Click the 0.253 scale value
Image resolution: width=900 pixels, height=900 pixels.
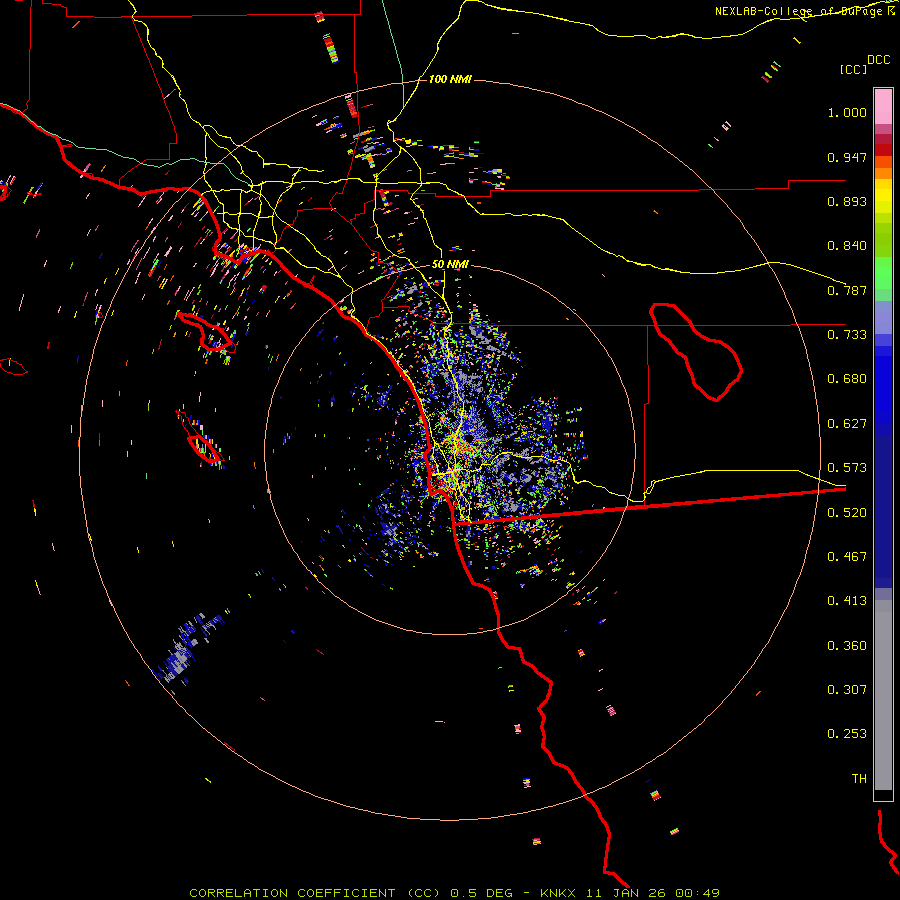click(x=847, y=734)
